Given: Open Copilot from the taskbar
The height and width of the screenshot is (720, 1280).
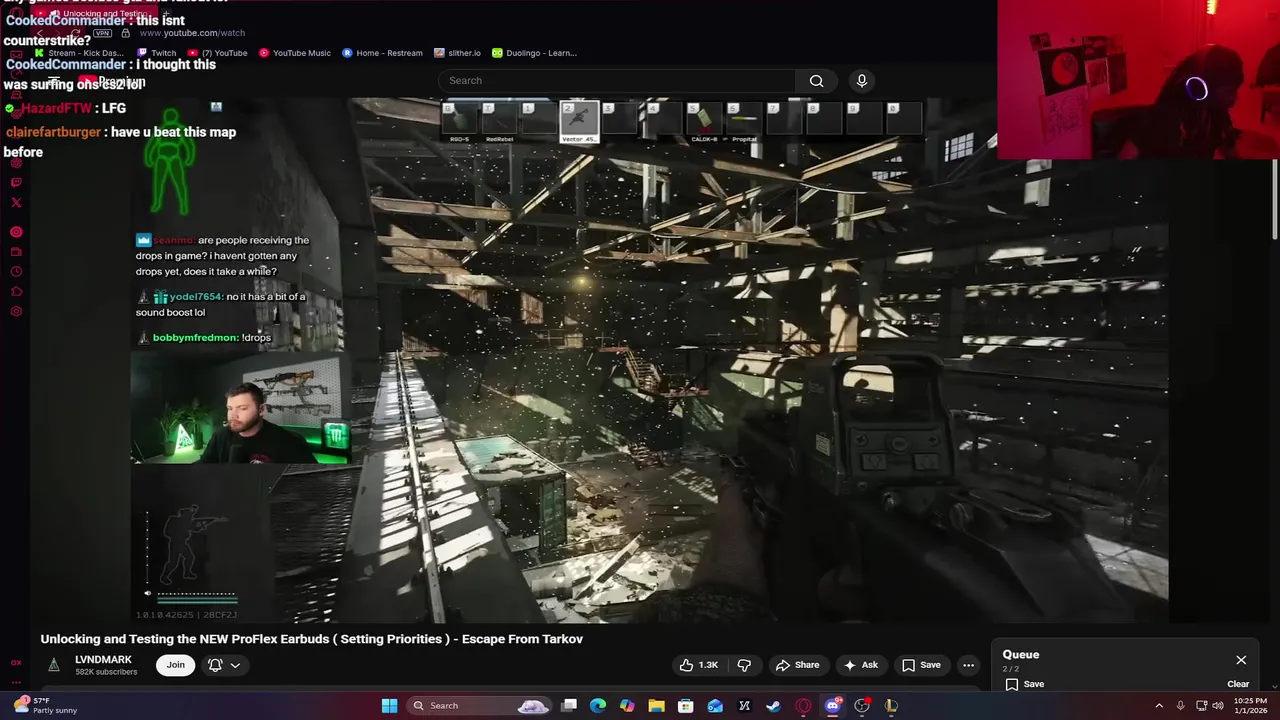Looking at the screenshot, I should coord(627,706).
